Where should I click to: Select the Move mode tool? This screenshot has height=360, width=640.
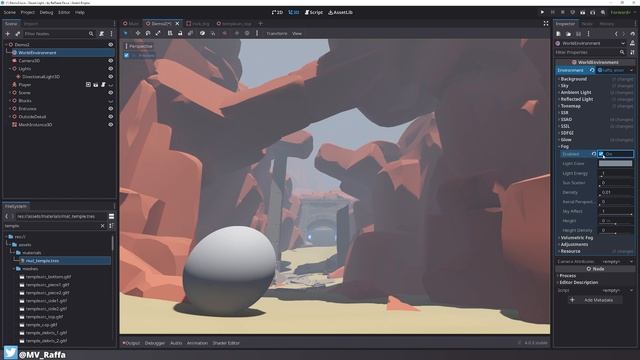(x=138, y=33)
